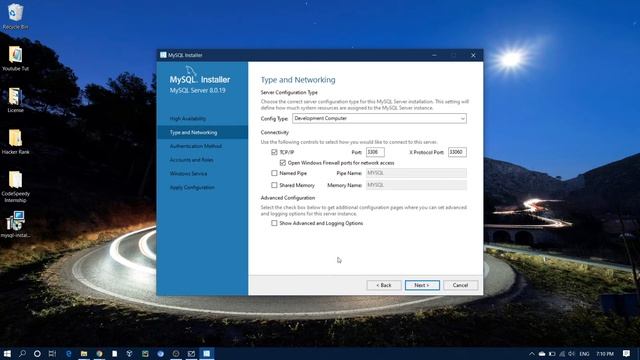Go to Authentication Method step
Viewport: 640px width, 360px height.
[196, 146]
